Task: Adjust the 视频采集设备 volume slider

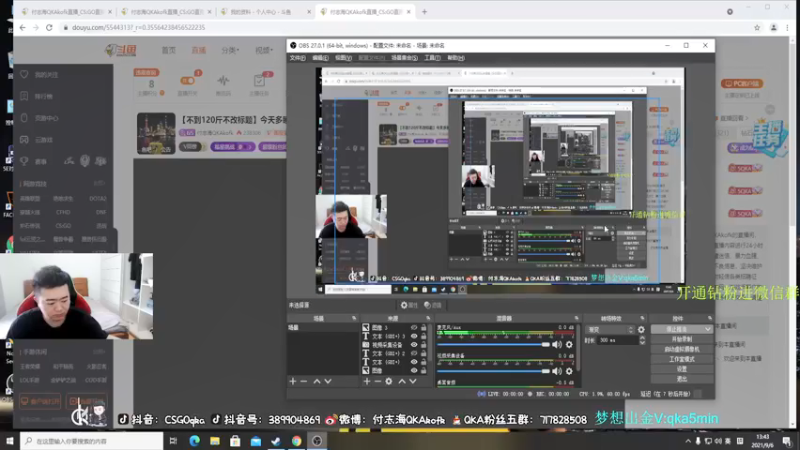Action: click(x=493, y=371)
